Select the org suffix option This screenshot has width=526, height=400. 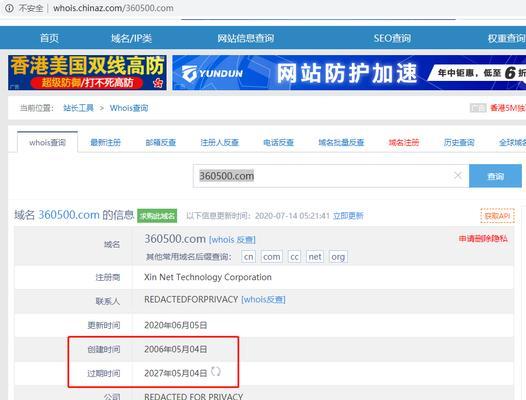click(x=338, y=257)
